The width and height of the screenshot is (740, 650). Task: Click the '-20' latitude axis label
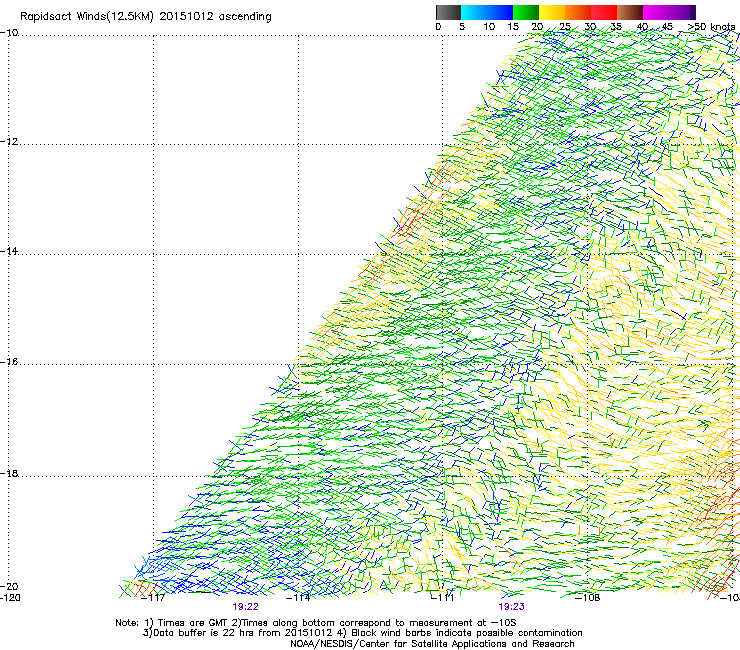click(x=9, y=586)
